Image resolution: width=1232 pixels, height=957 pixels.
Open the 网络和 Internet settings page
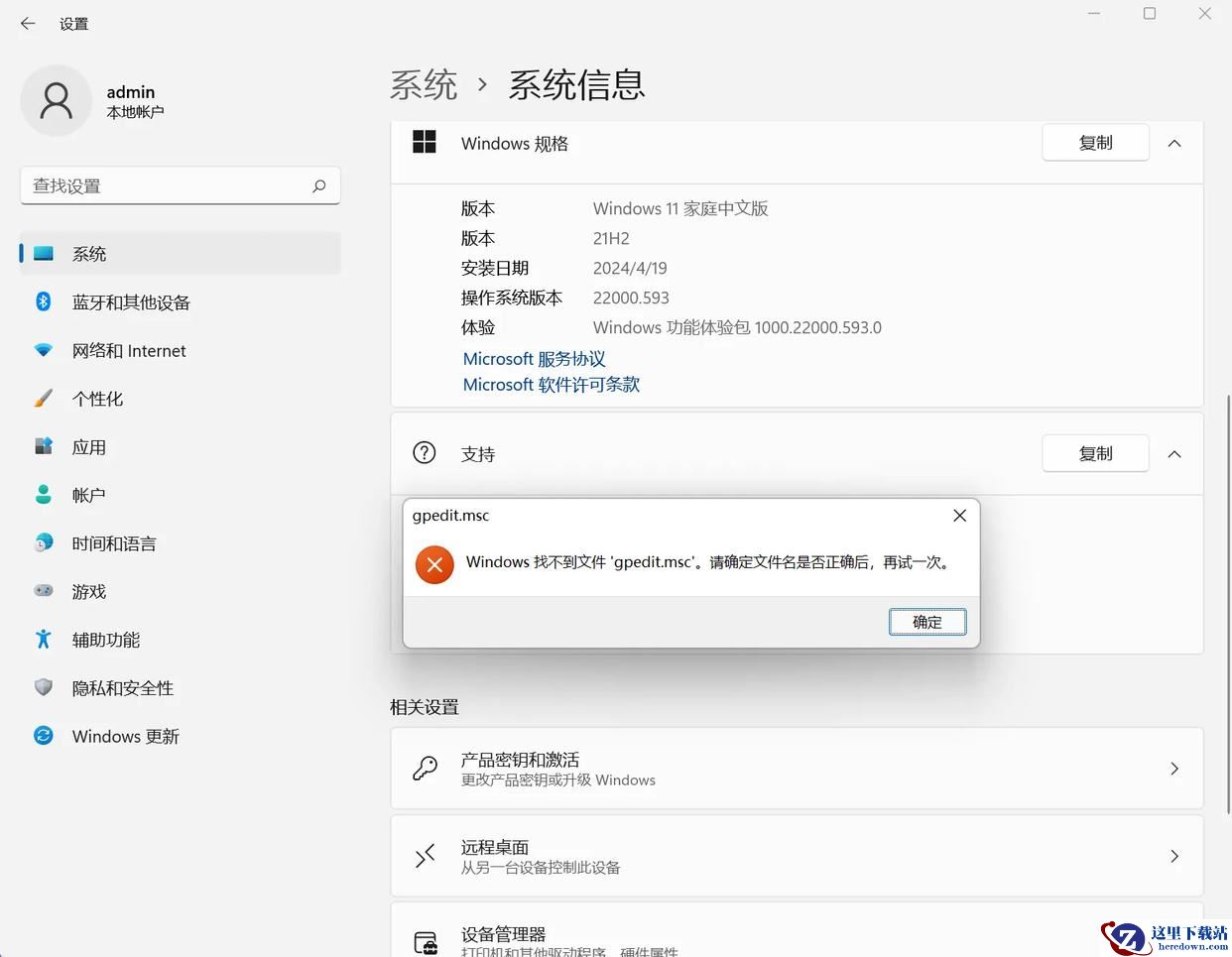(128, 351)
